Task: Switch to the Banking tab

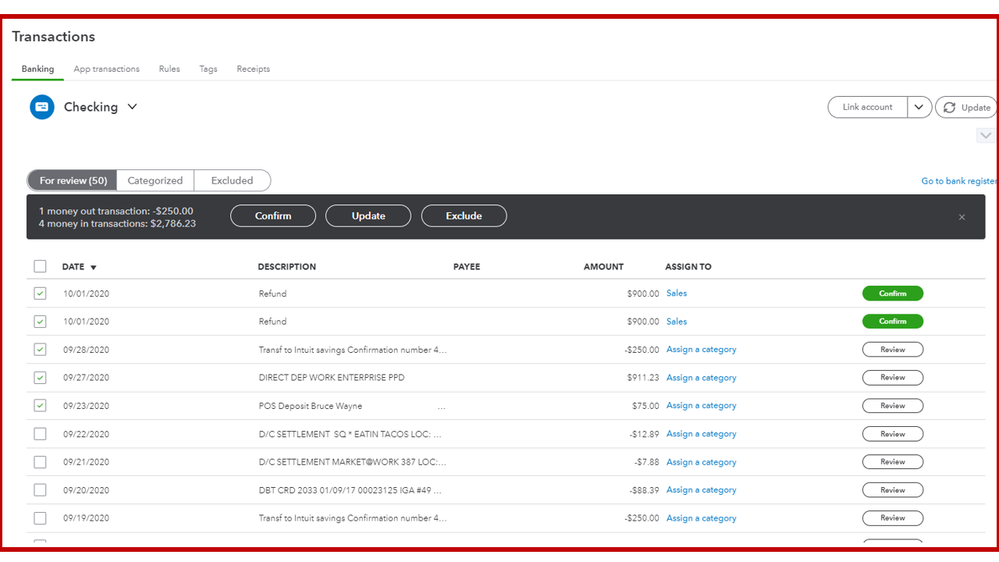Action: [x=38, y=69]
